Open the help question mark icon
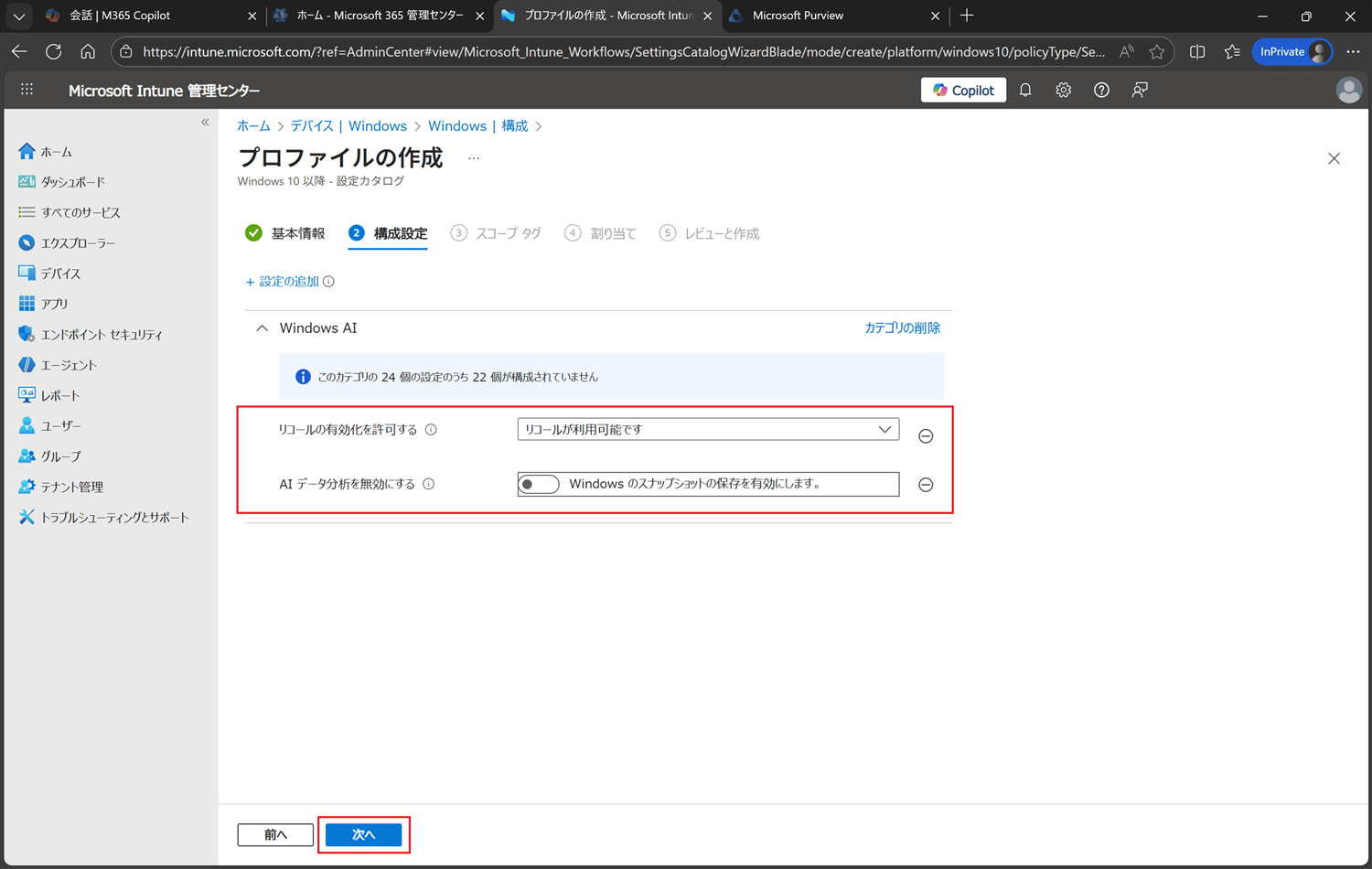This screenshot has height=869, width=1372. pyautogui.click(x=1101, y=90)
